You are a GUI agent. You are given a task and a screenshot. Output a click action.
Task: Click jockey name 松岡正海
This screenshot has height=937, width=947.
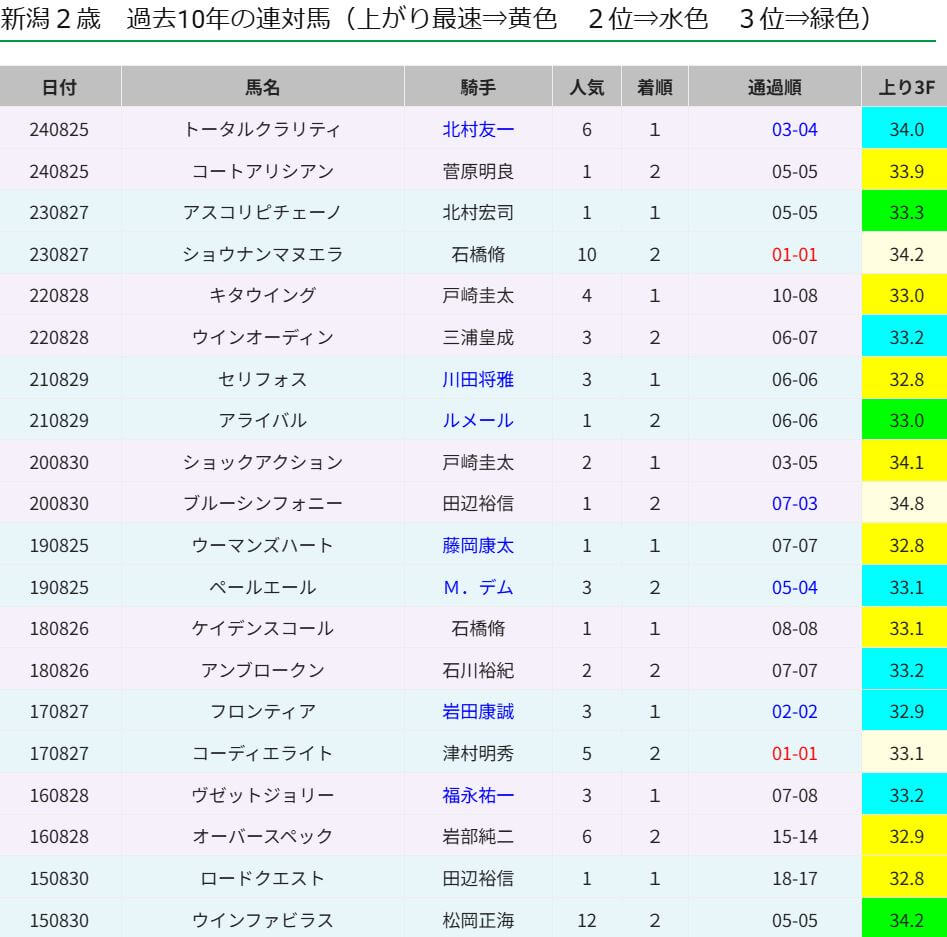point(478,920)
